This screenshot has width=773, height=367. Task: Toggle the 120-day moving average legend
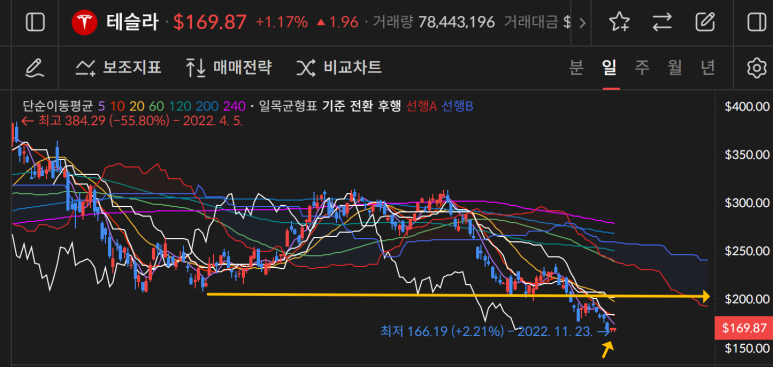point(179,106)
